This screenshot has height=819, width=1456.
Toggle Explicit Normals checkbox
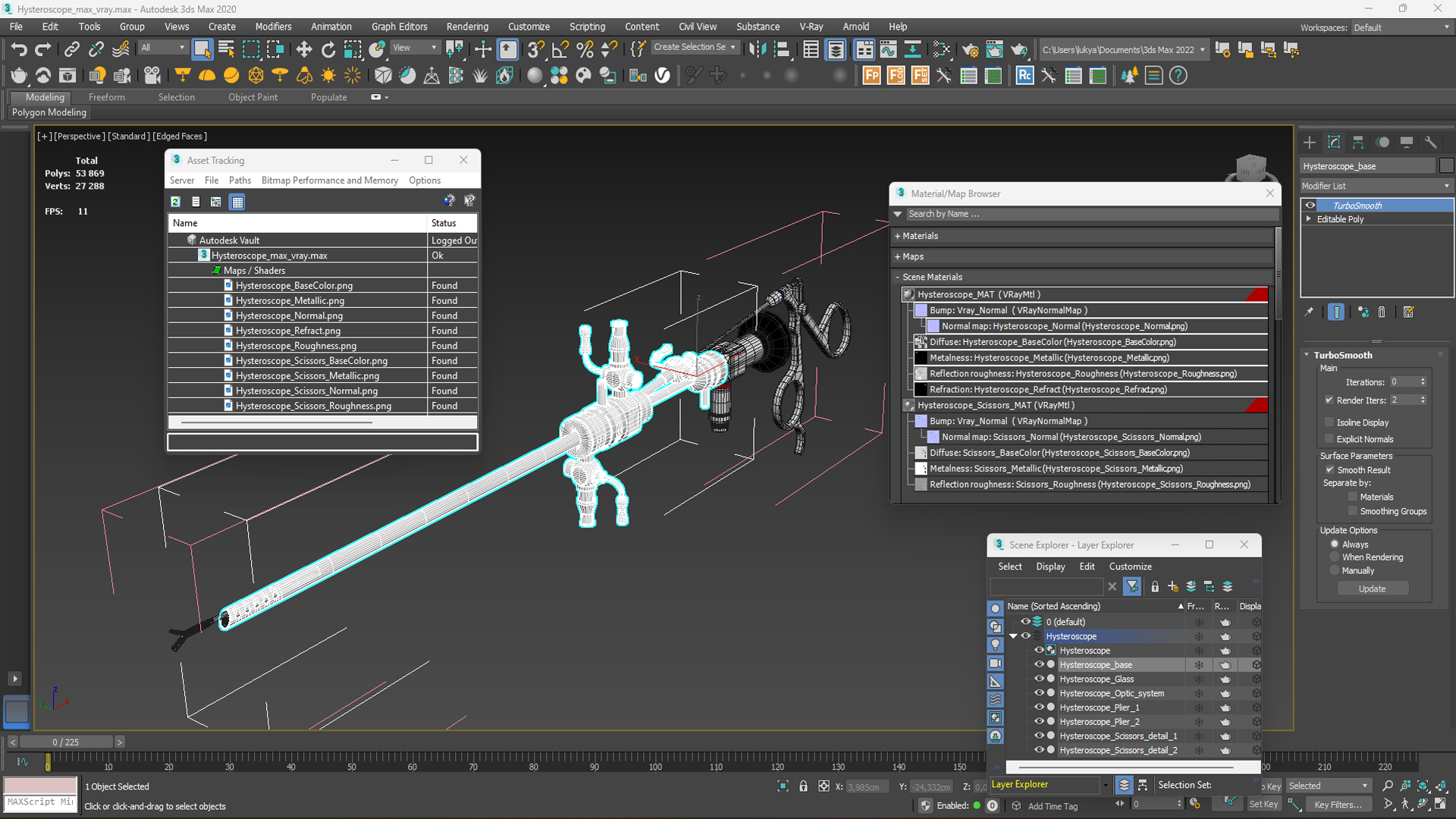[x=1329, y=439]
